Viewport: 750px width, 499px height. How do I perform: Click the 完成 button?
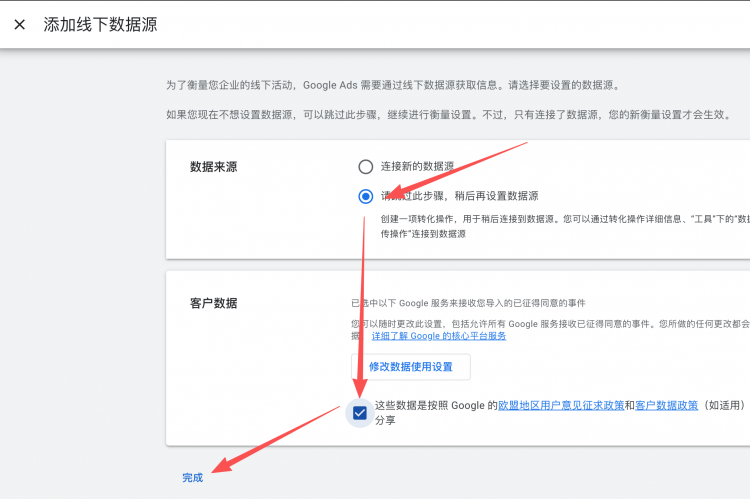(x=192, y=478)
